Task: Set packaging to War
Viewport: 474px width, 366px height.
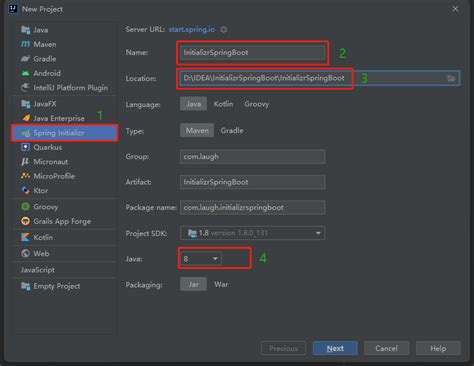Action: click(x=221, y=284)
